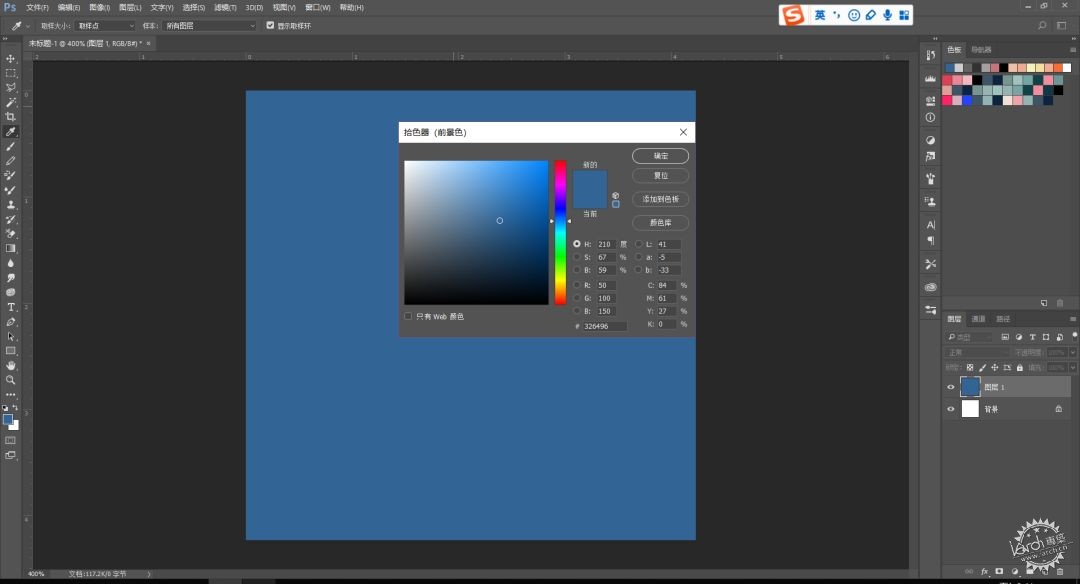
Task: Select the Magic Wand tool
Action: click(10, 102)
